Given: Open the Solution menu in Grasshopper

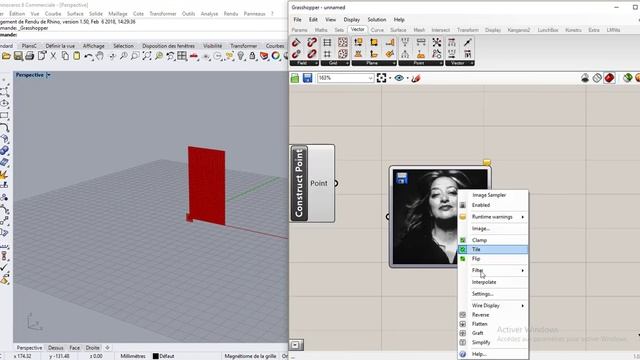Looking at the screenshot, I should (377, 20).
